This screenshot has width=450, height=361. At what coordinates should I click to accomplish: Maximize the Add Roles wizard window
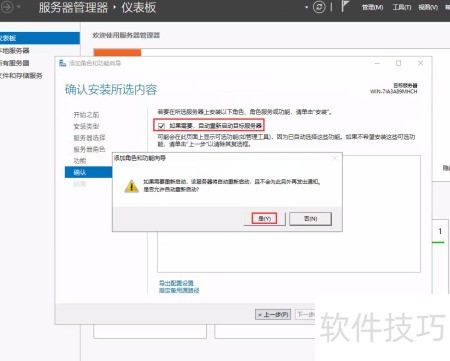click(399, 63)
